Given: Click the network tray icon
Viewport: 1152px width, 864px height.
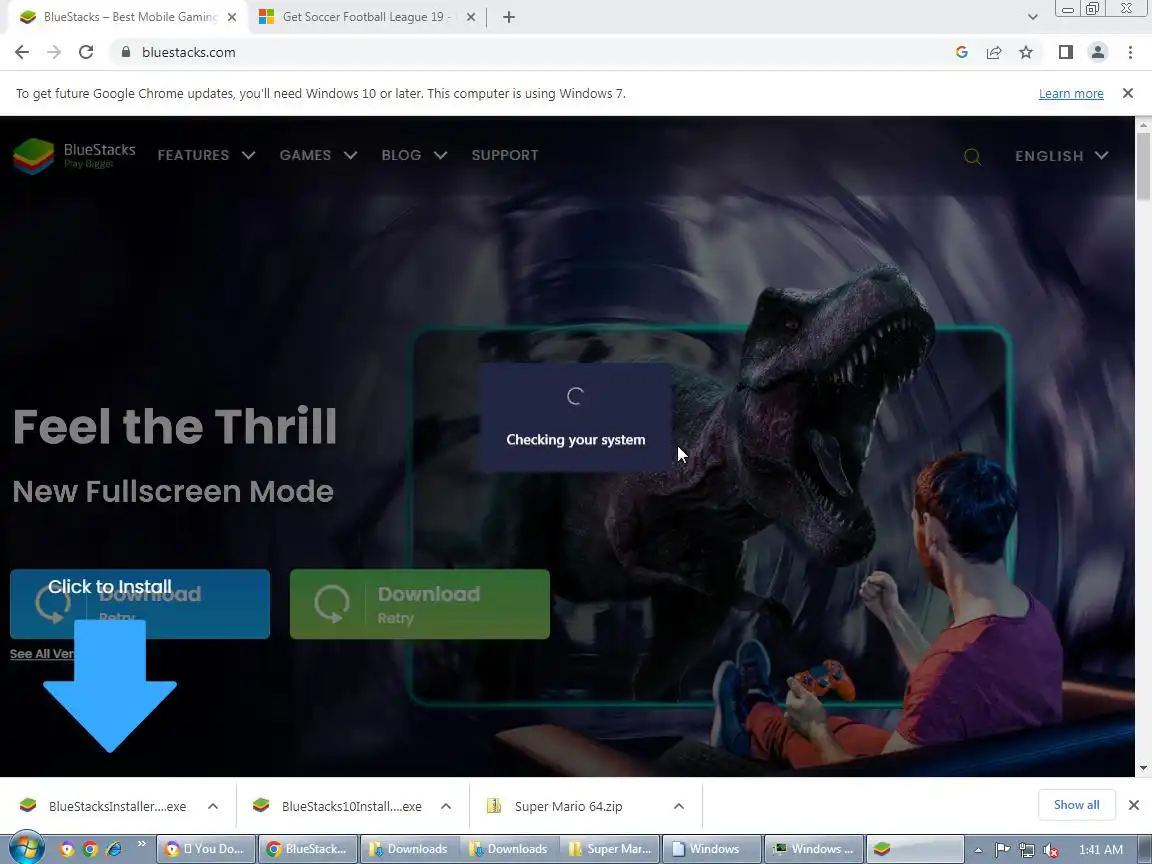Looking at the screenshot, I should (1027, 850).
